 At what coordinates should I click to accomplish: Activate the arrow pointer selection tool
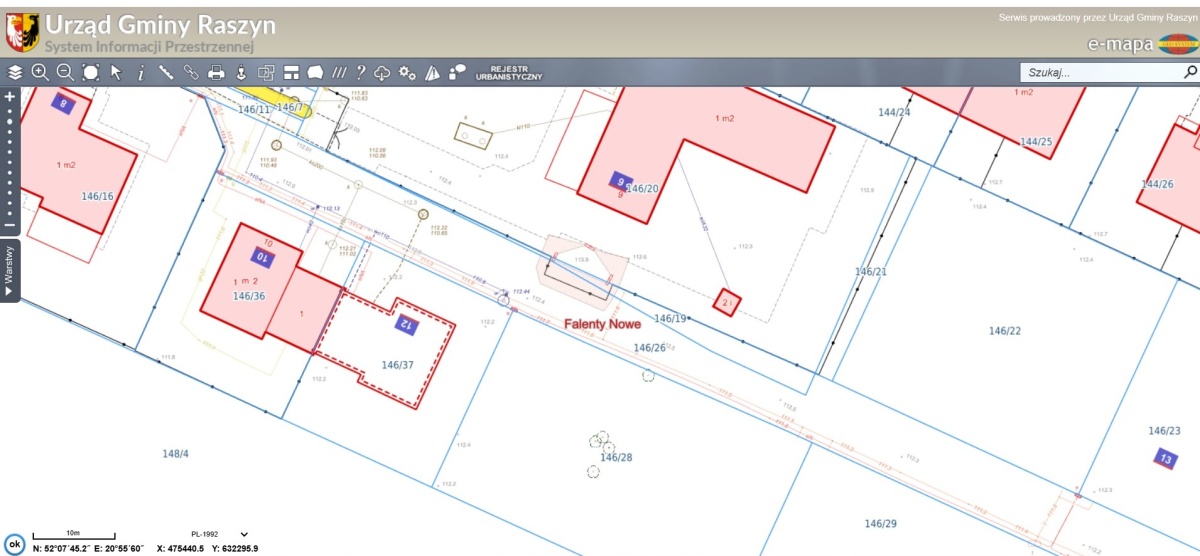(x=116, y=72)
